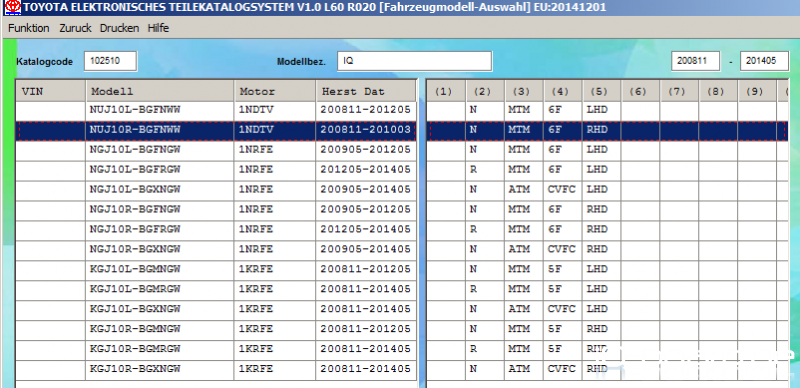Select model row NGJ10R-BGXNGW
The height and width of the screenshot is (388, 800).
tap(216, 250)
